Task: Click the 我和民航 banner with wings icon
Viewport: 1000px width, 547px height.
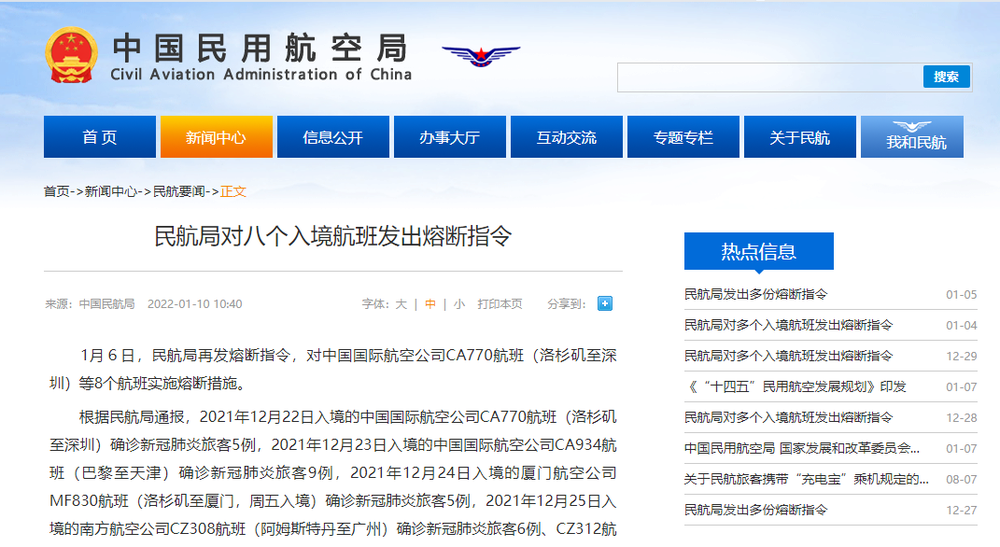Action: pyautogui.click(x=915, y=138)
